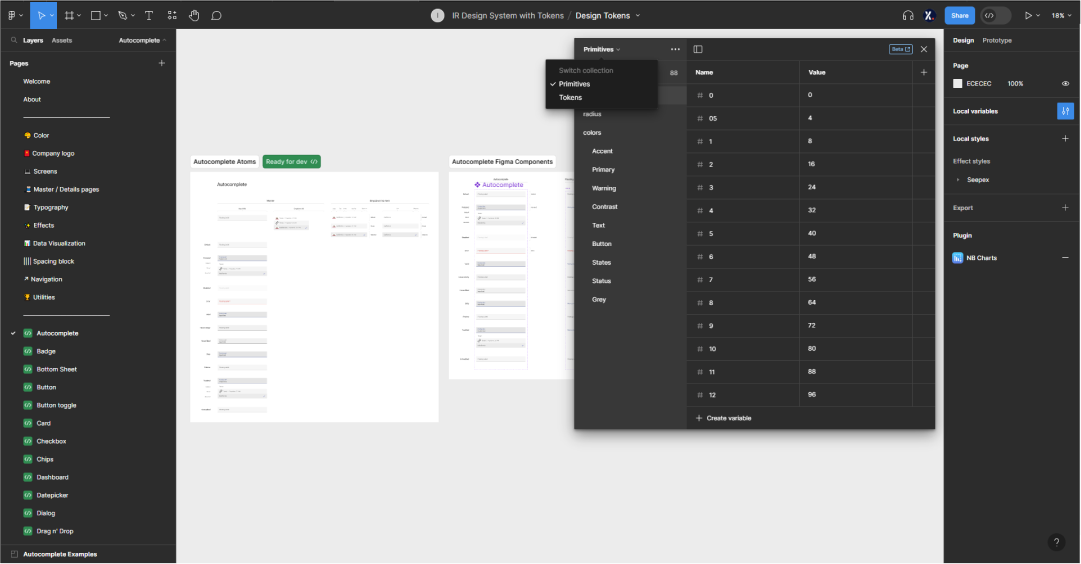Select the Comment tool
1081x564 pixels.
click(x=216, y=16)
